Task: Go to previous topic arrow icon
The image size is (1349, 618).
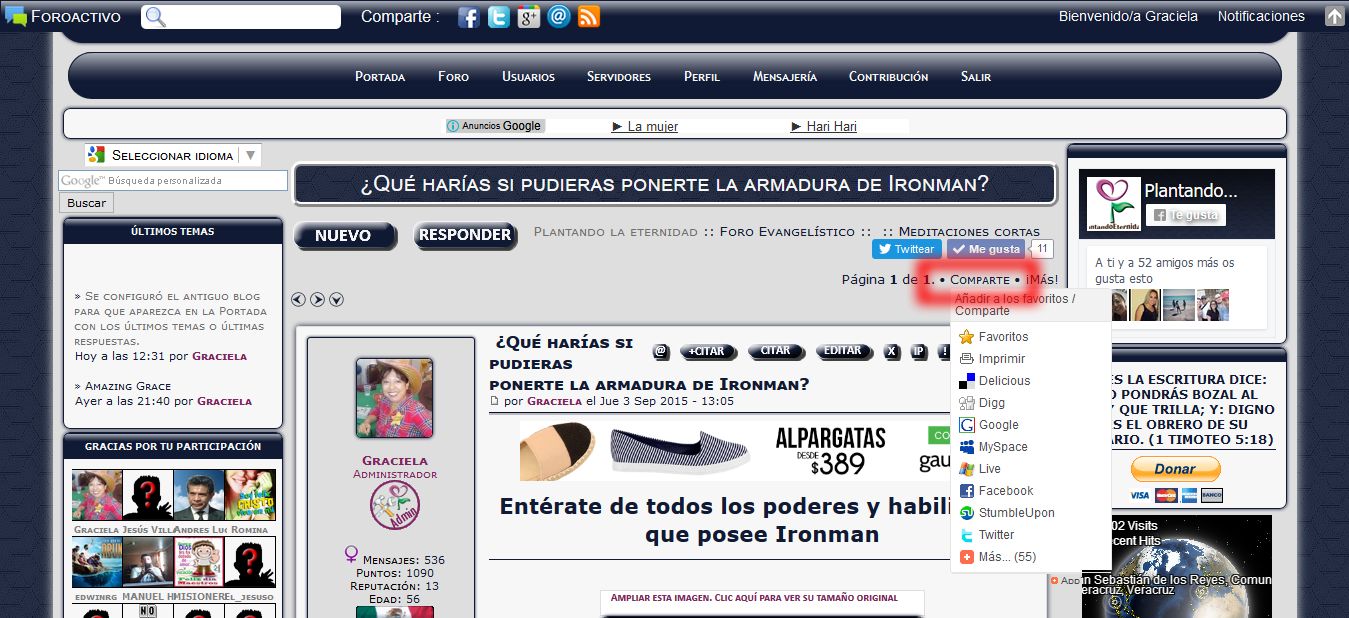Action: tap(299, 299)
